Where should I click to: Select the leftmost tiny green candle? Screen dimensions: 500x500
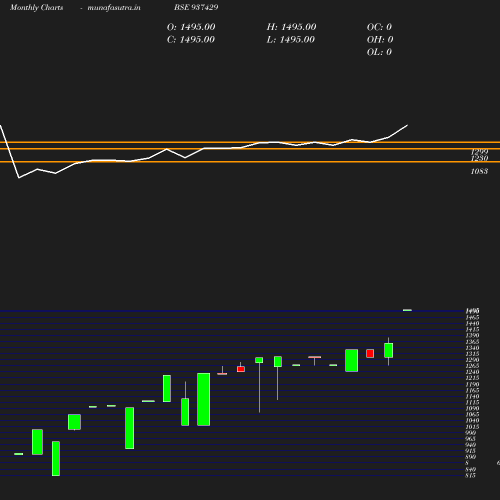pos(19,454)
